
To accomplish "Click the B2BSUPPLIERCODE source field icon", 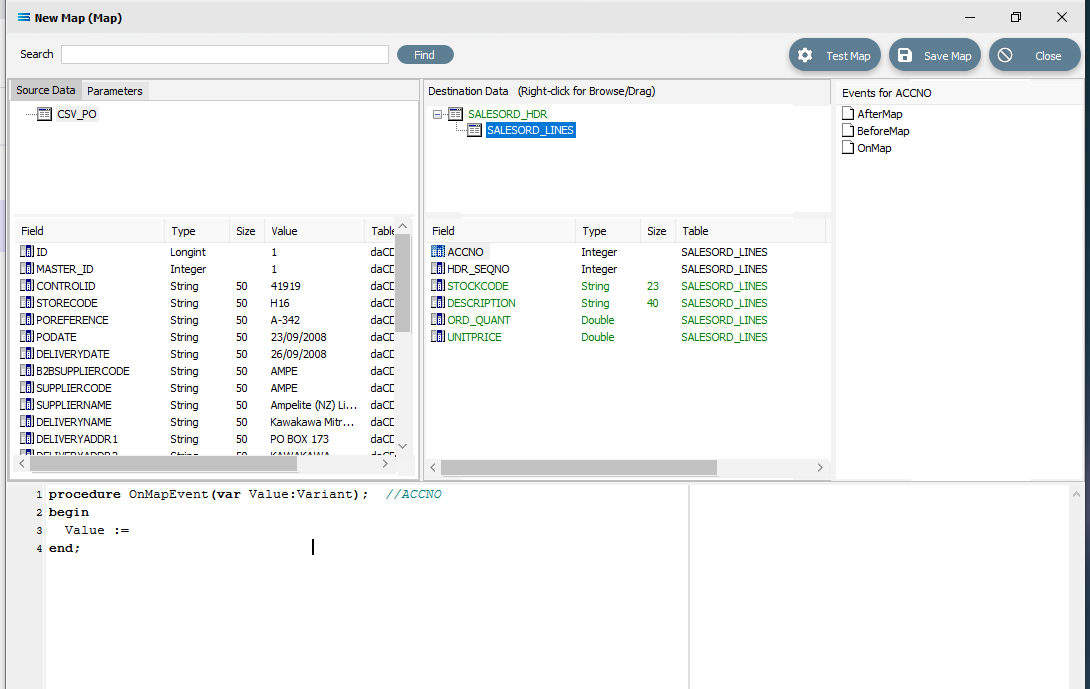I will 26,371.
